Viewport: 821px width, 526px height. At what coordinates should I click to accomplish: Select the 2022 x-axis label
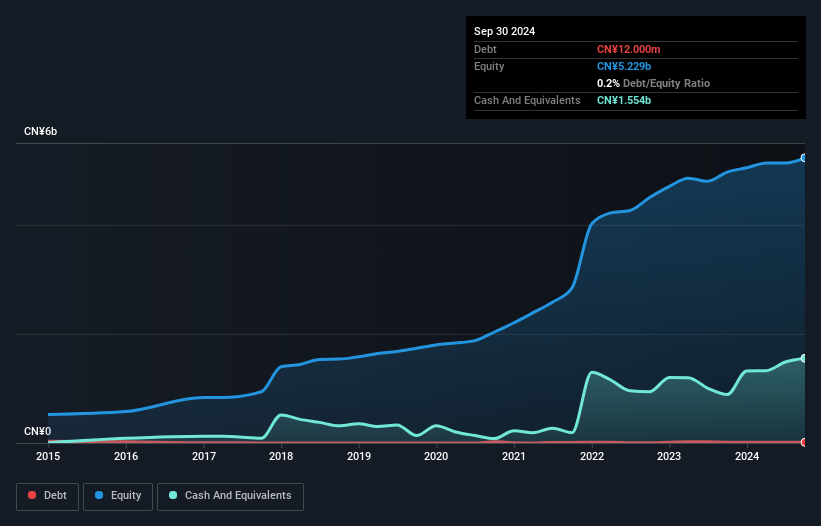coord(592,456)
